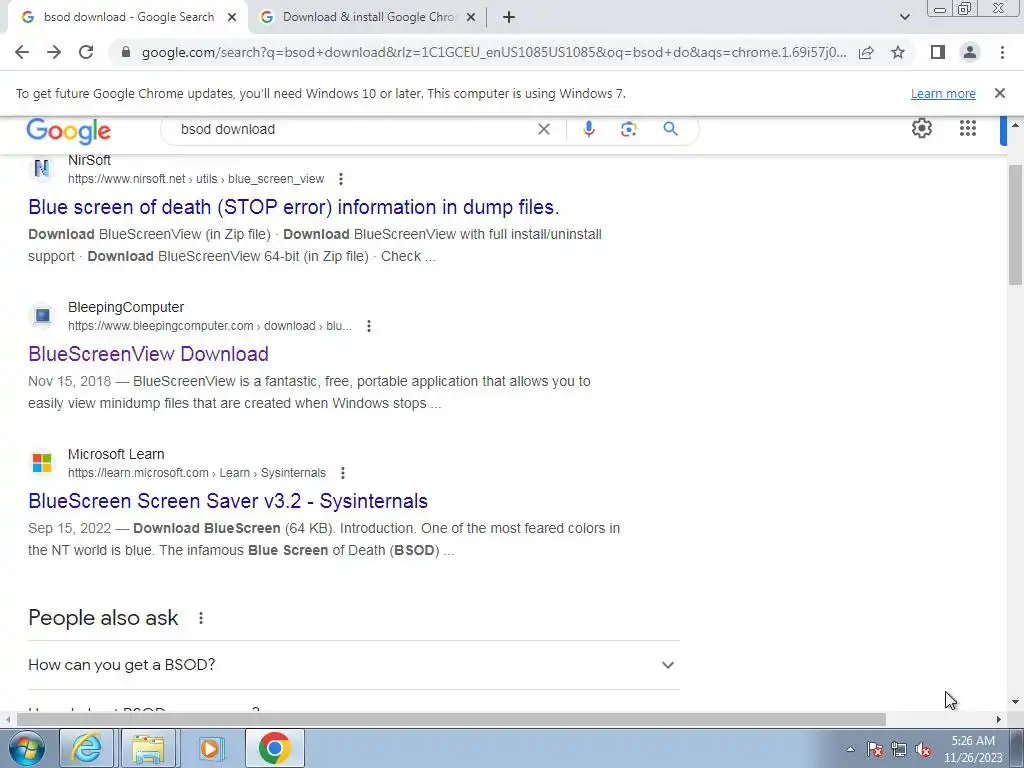The width and height of the screenshot is (1024, 768).
Task: Open the Chrome side panel
Action: pyautogui.click(x=938, y=52)
